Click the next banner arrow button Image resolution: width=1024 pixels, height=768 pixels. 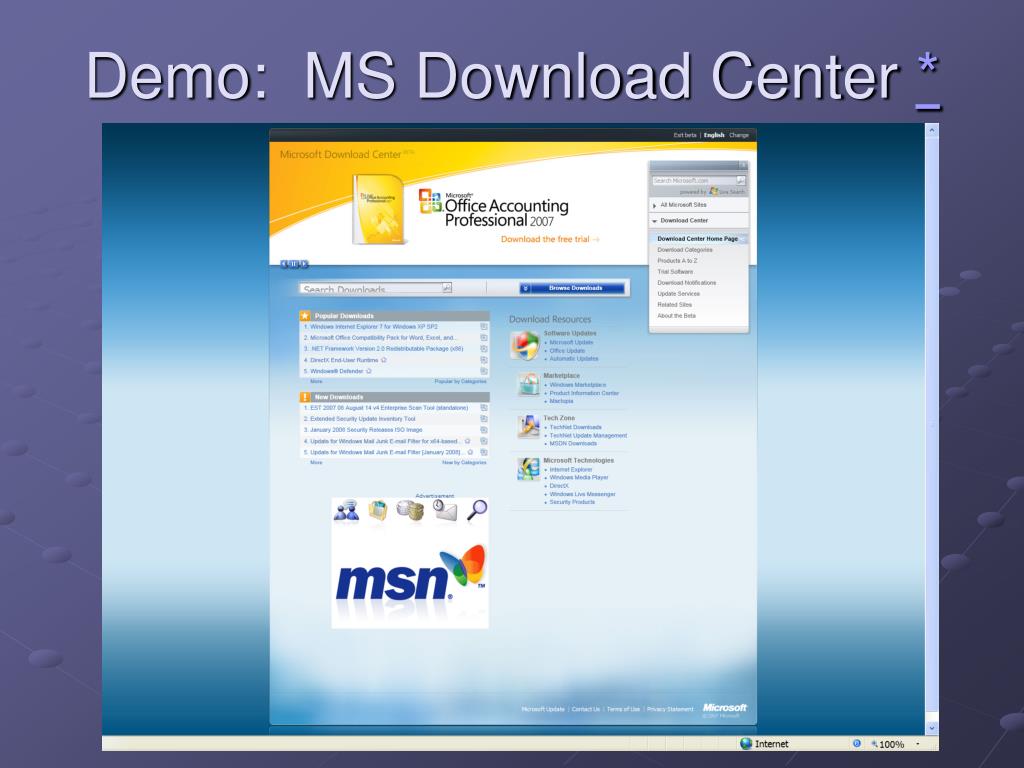[304, 264]
